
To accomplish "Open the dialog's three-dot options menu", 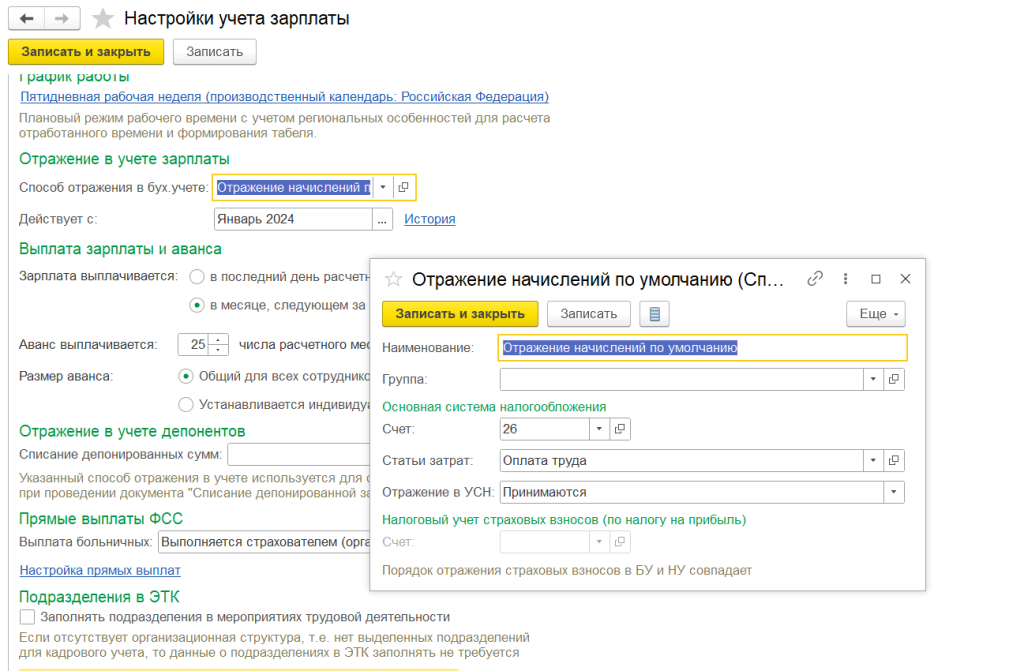I will (x=846, y=279).
